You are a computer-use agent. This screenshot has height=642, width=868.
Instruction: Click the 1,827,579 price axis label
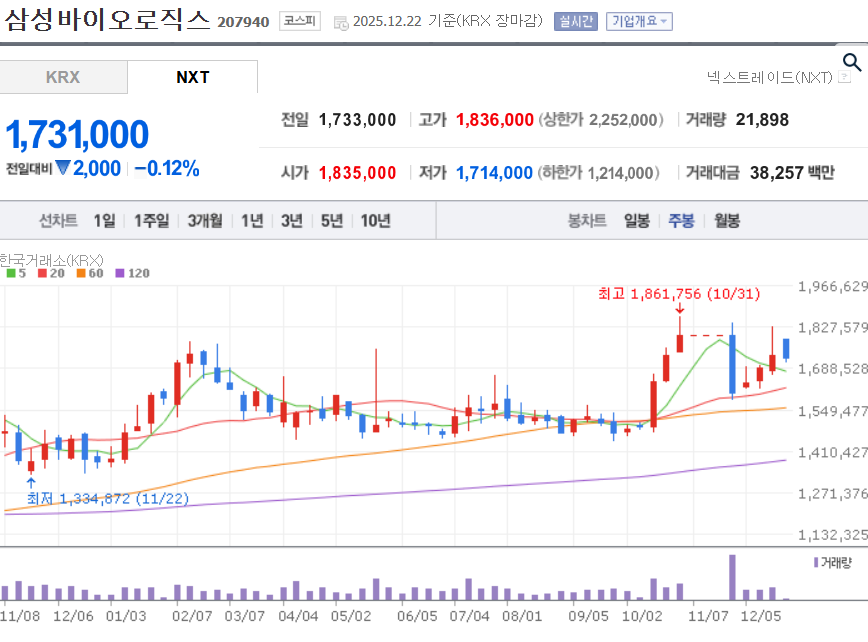coord(833,328)
